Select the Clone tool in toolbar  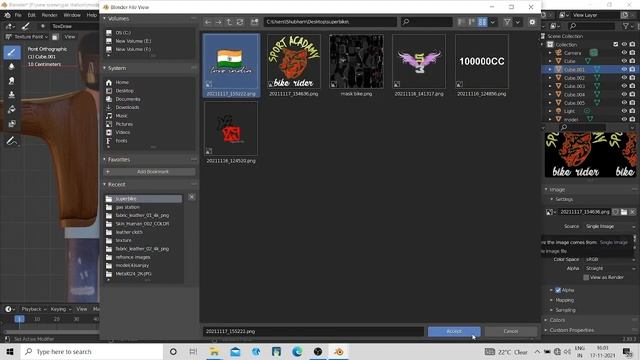tap(12, 95)
